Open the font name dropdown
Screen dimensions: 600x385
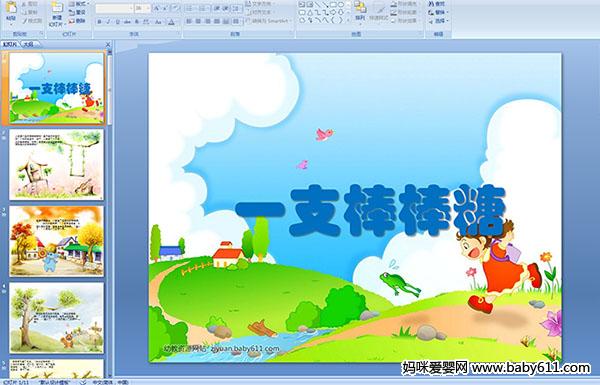(x=115, y=8)
